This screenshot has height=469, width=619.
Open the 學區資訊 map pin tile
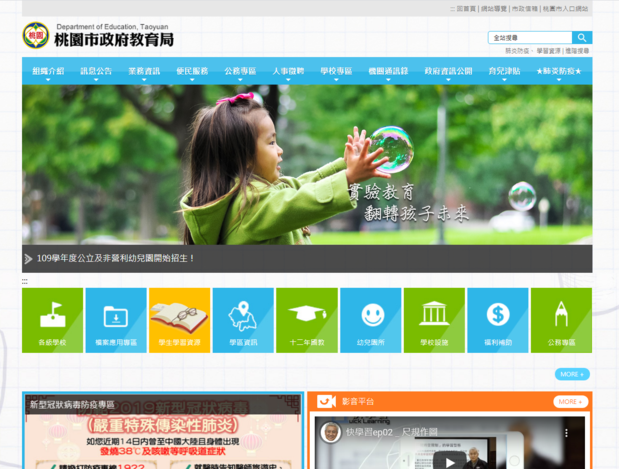(243, 320)
